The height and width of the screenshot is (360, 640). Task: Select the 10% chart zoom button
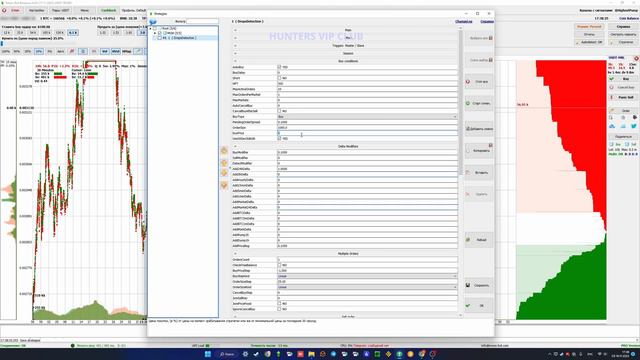coord(39,51)
